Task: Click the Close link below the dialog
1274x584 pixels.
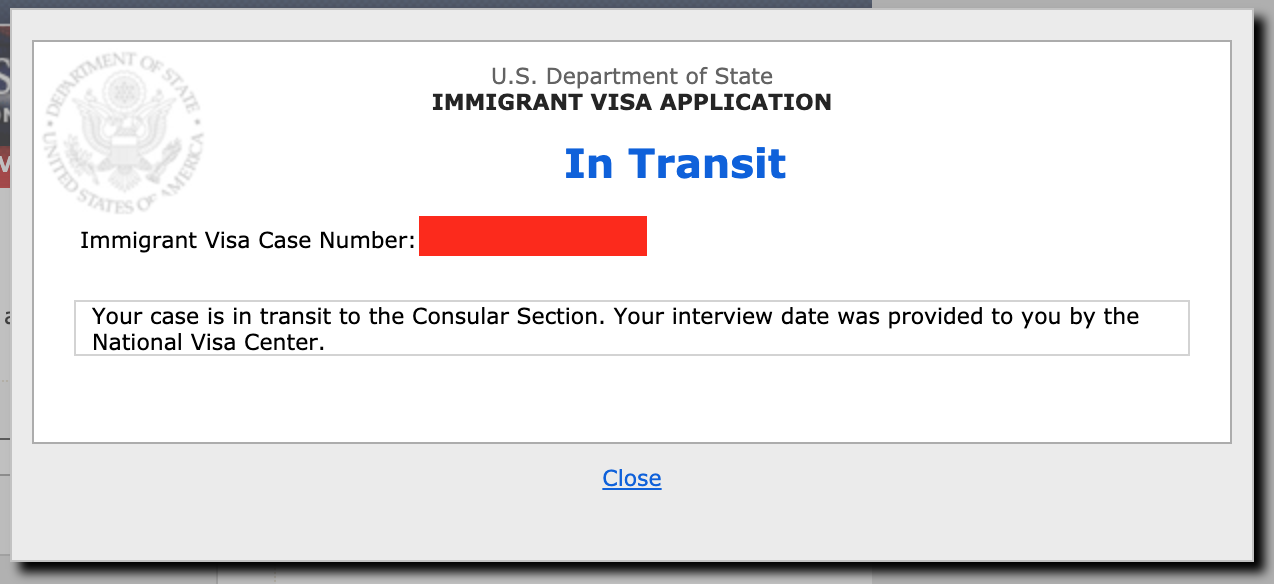Action: 631,478
